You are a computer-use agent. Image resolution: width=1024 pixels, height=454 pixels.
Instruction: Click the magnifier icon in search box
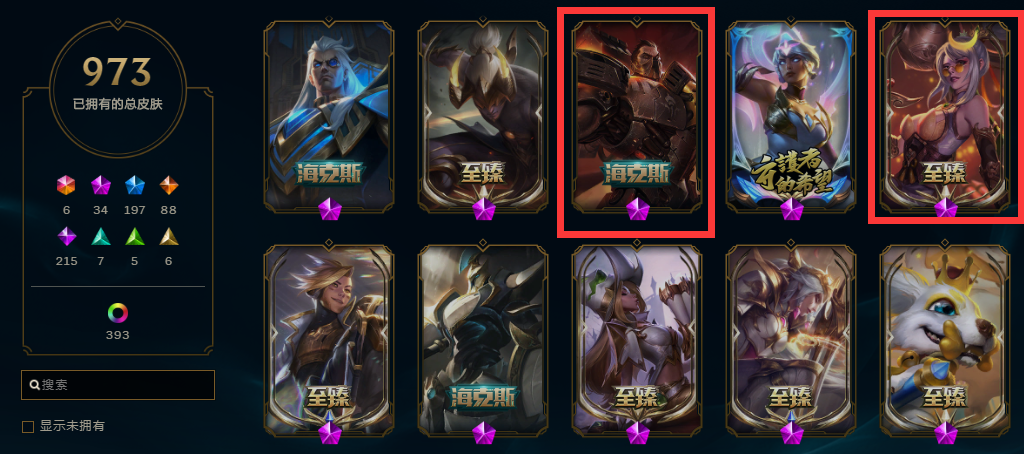34,385
